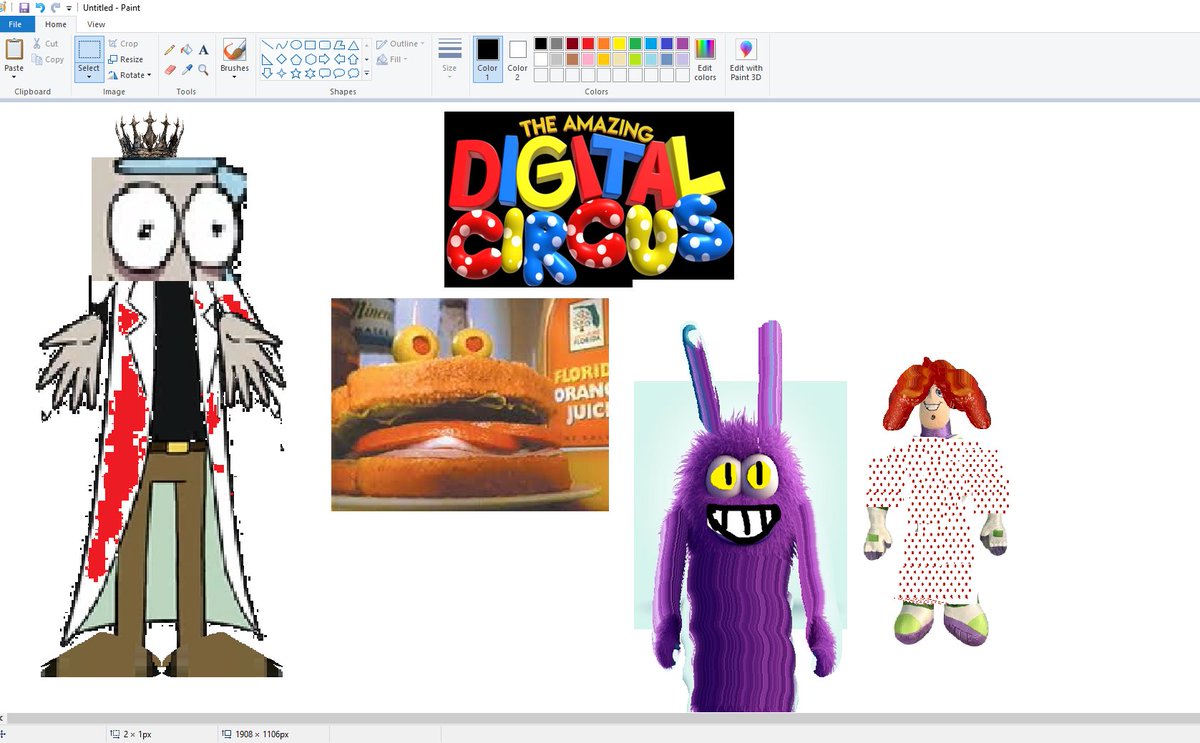Choose the Four-point star shape
1200x743 pixels.
[282, 73]
